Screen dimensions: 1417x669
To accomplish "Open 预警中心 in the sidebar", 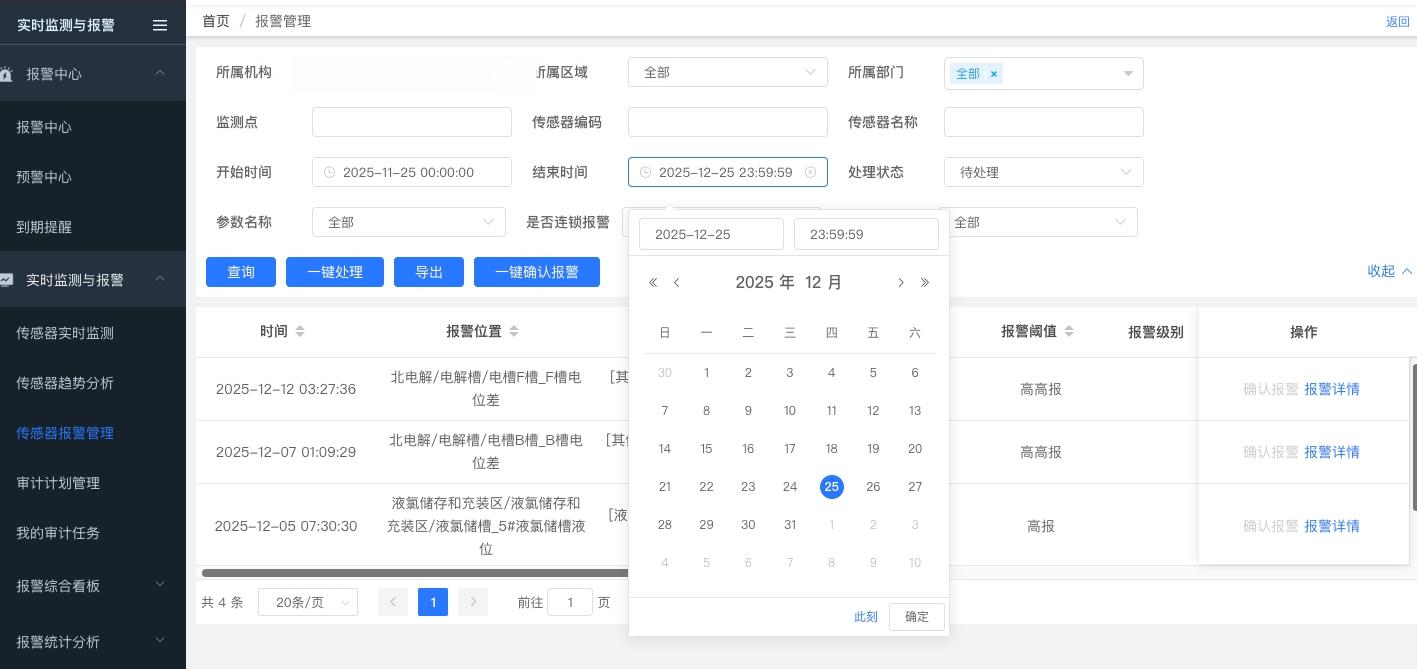I will pos(44,177).
